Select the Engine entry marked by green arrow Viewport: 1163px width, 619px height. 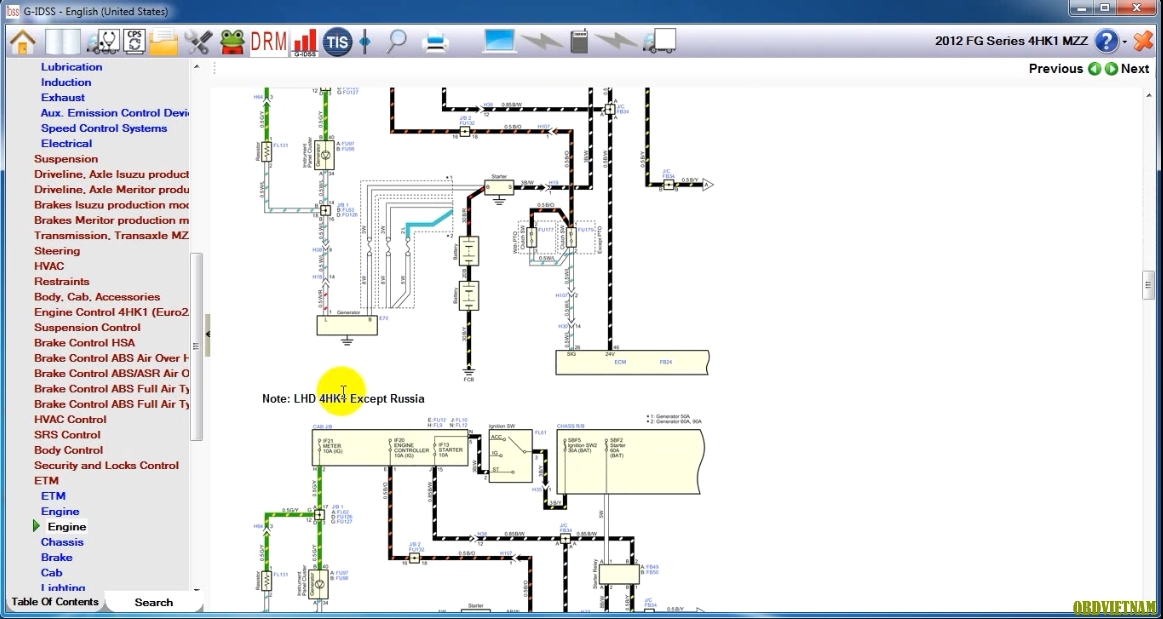[x=67, y=526]
